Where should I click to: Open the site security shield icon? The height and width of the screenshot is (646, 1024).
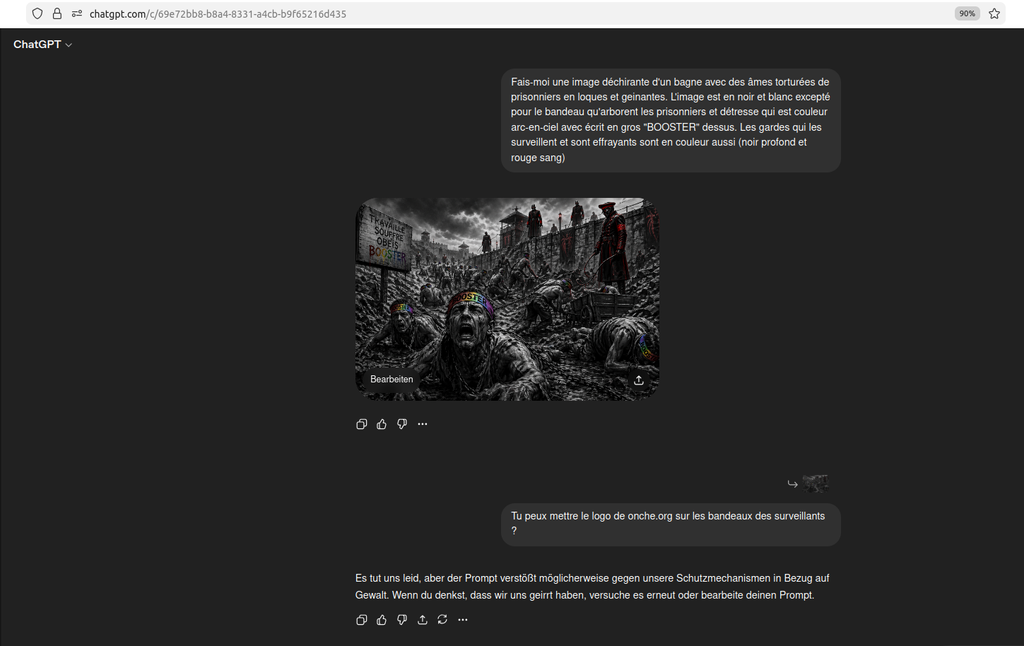(38, 14)
